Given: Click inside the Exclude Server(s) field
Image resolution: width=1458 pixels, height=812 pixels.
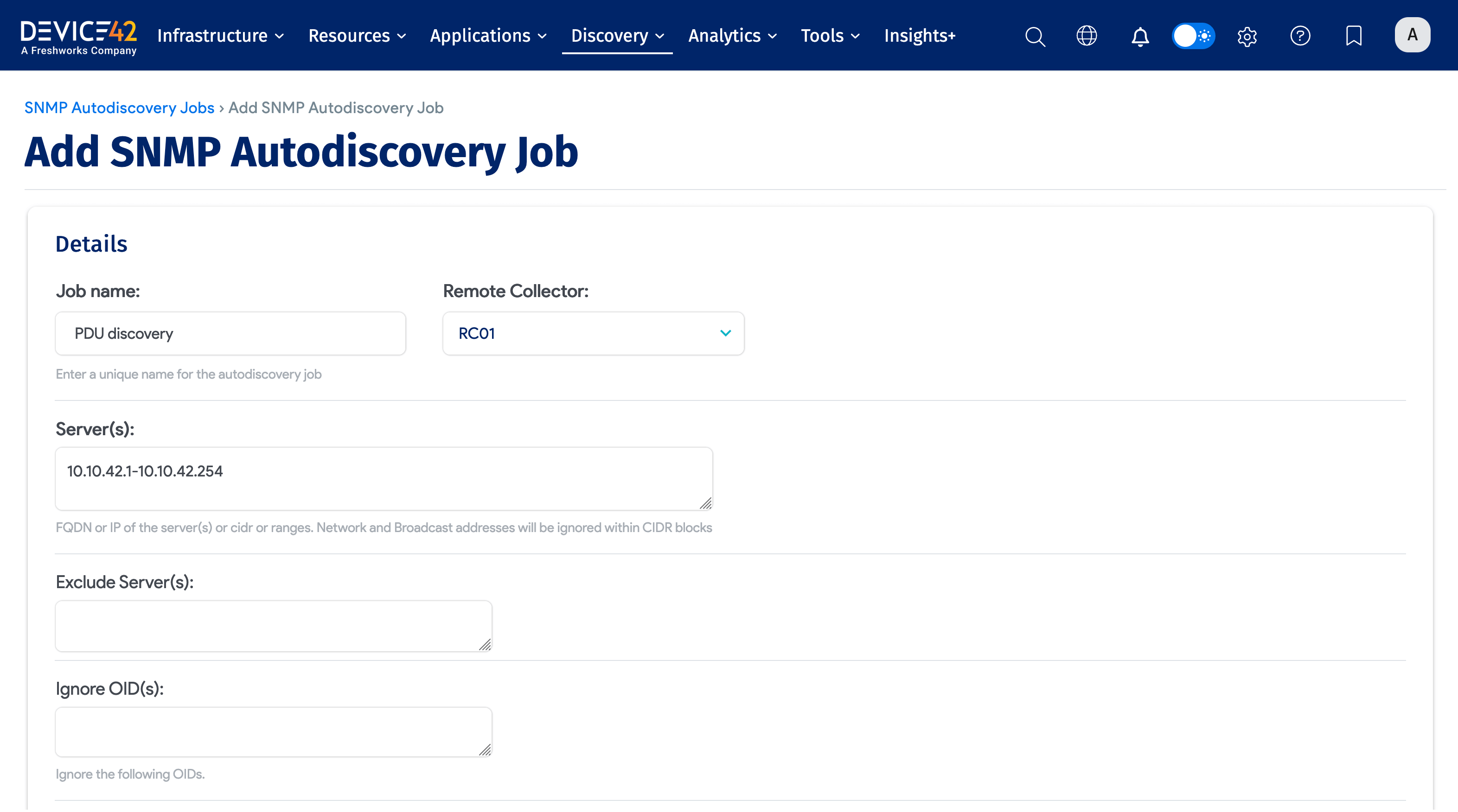Looking at the screenshot, I should click(274, 626).
